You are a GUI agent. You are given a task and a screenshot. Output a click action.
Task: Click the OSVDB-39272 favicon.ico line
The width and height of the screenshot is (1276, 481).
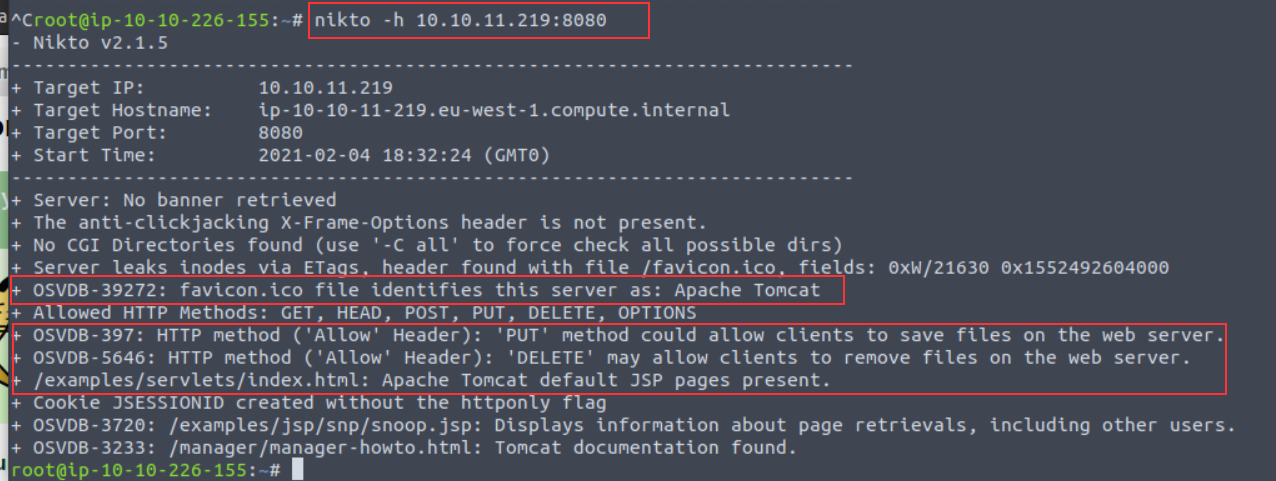(426, 290)
